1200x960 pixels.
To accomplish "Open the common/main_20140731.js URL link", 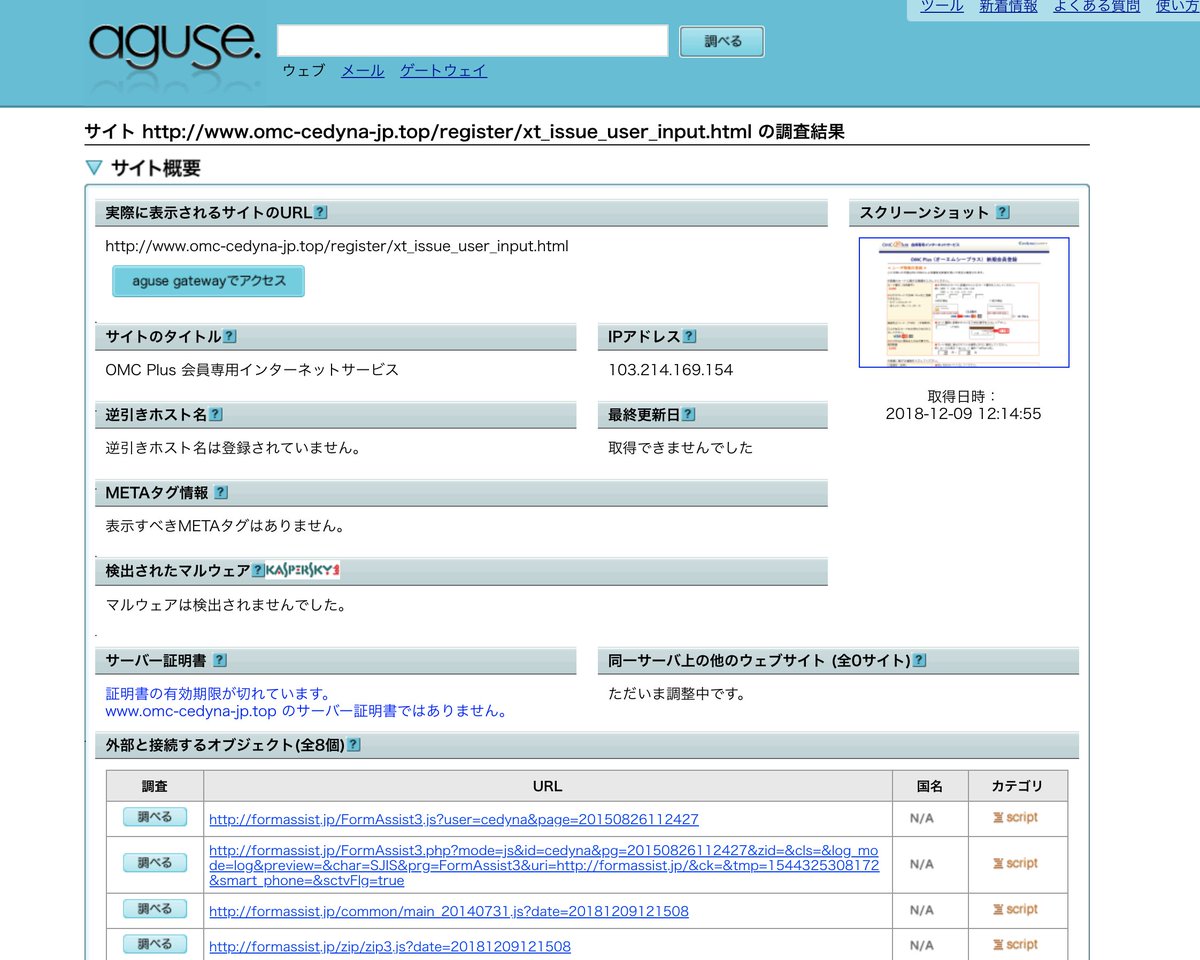I will click(449, 911).
